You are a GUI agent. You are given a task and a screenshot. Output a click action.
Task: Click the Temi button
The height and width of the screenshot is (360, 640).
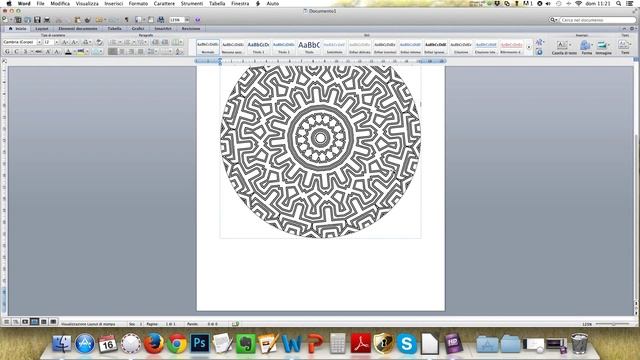625,47
